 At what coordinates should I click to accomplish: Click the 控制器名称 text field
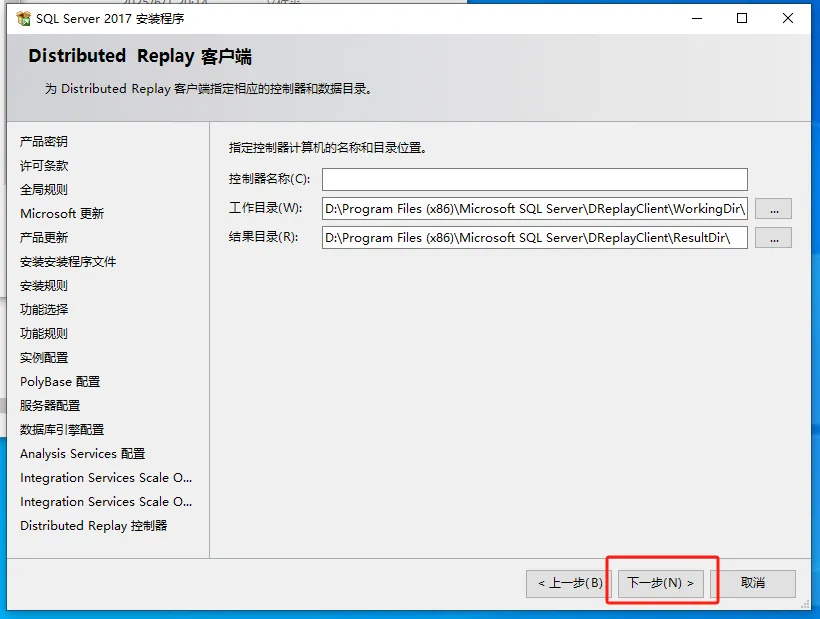(534, 179)
